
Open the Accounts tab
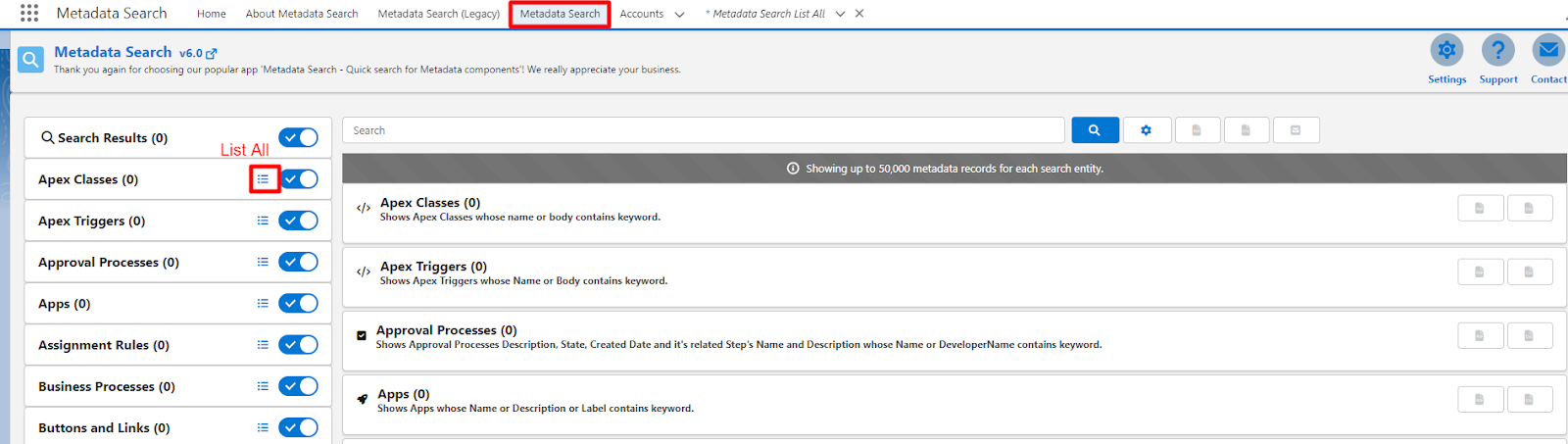tap(642, 14)
